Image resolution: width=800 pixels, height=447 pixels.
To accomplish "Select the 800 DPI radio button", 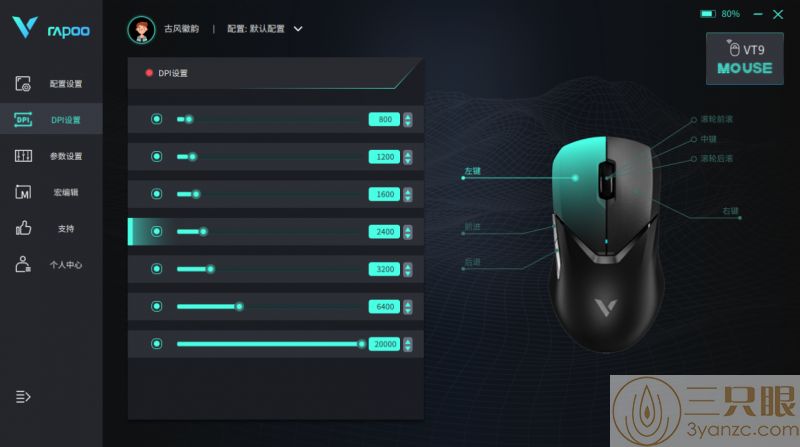I will [x=157, y=119].
